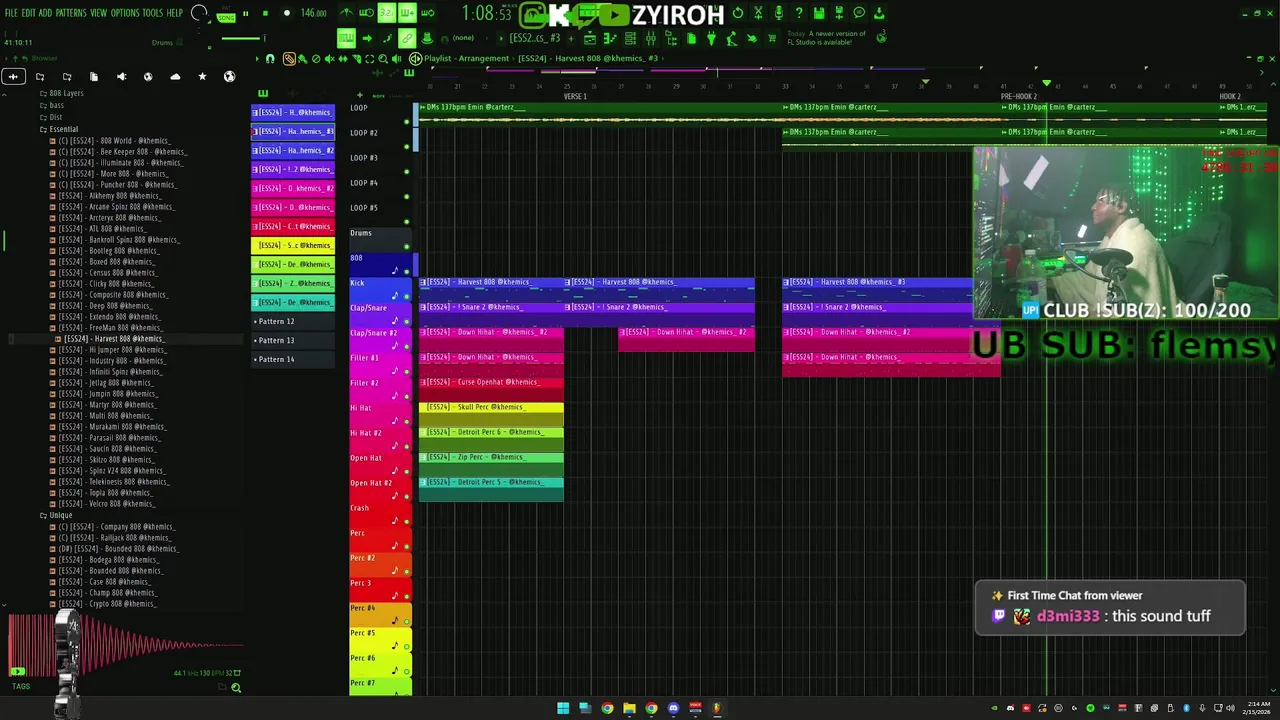
Task: Select the Delete tool in playlist toolbar
Action: click(316, 59)
